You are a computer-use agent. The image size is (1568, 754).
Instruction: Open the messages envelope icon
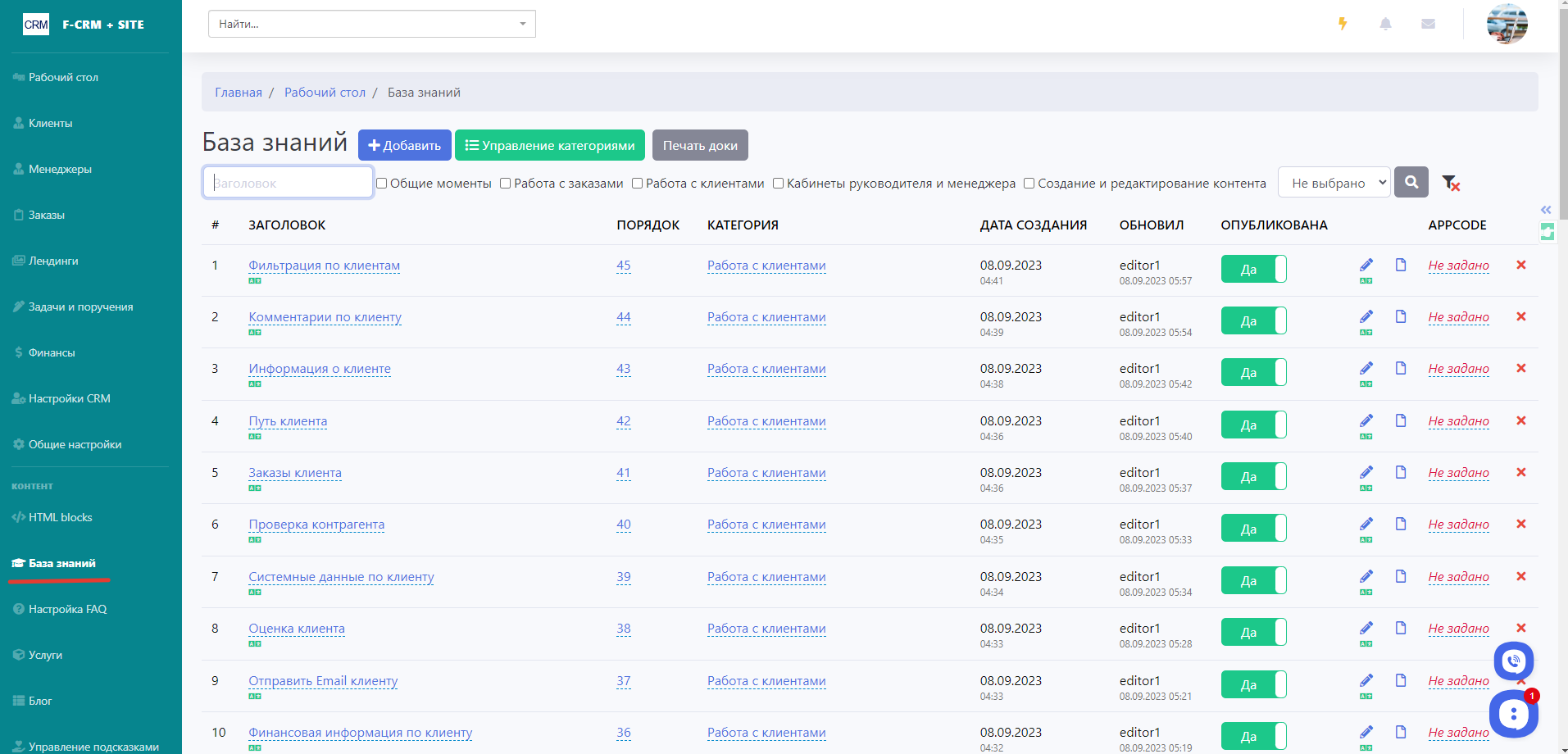(1428, 24)
